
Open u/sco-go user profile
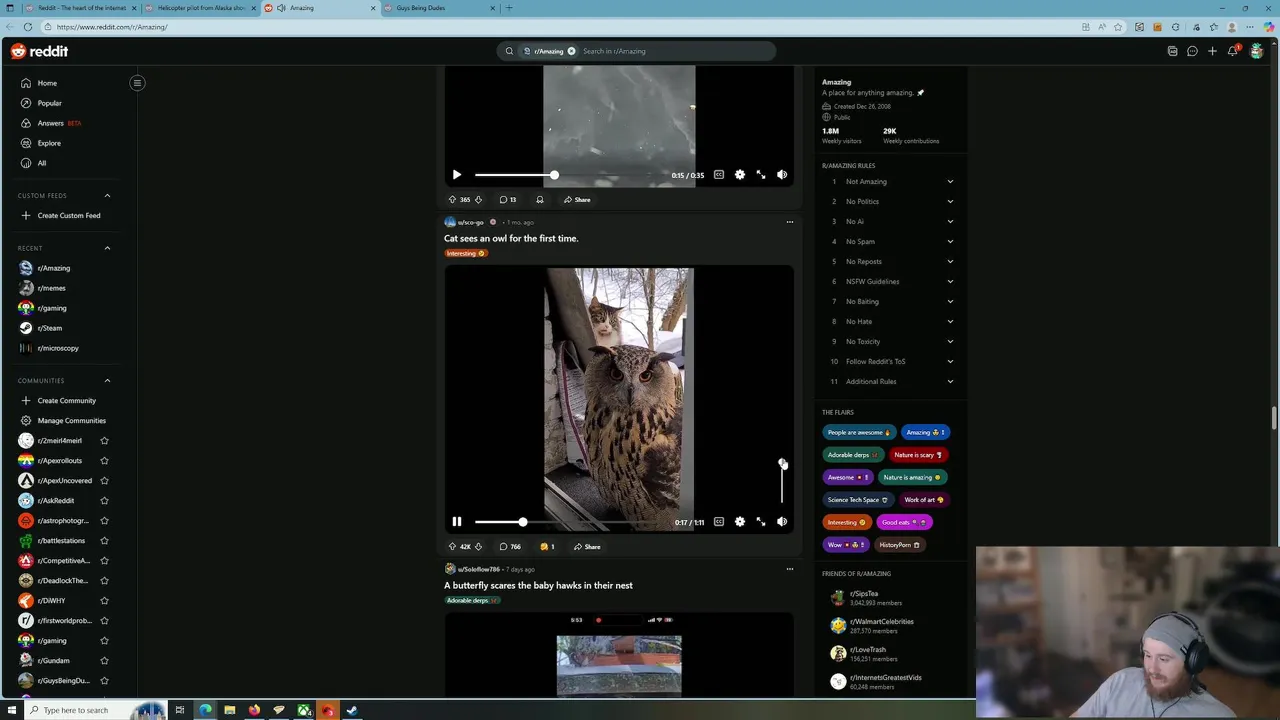pyautogui.click(x=470, y=222)
